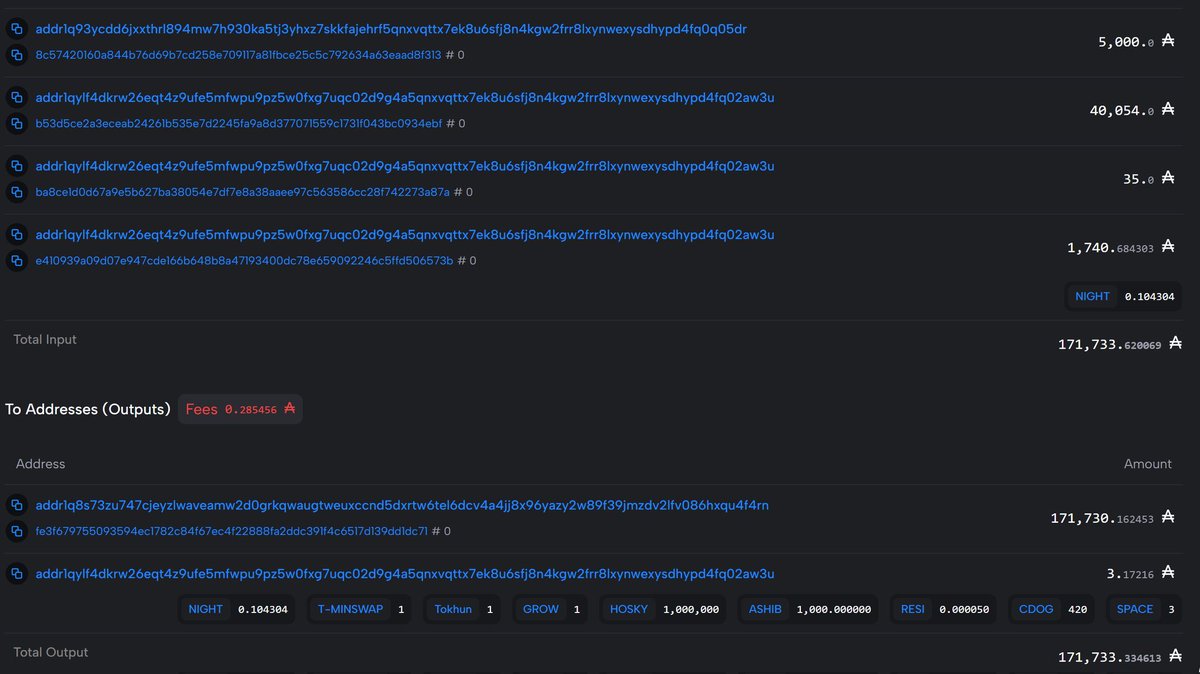Open transaction b53d5ce2a3eceab24261
Image resolution: width=1200 pixels, height=674 pixels.
click(x=238, y=123)
